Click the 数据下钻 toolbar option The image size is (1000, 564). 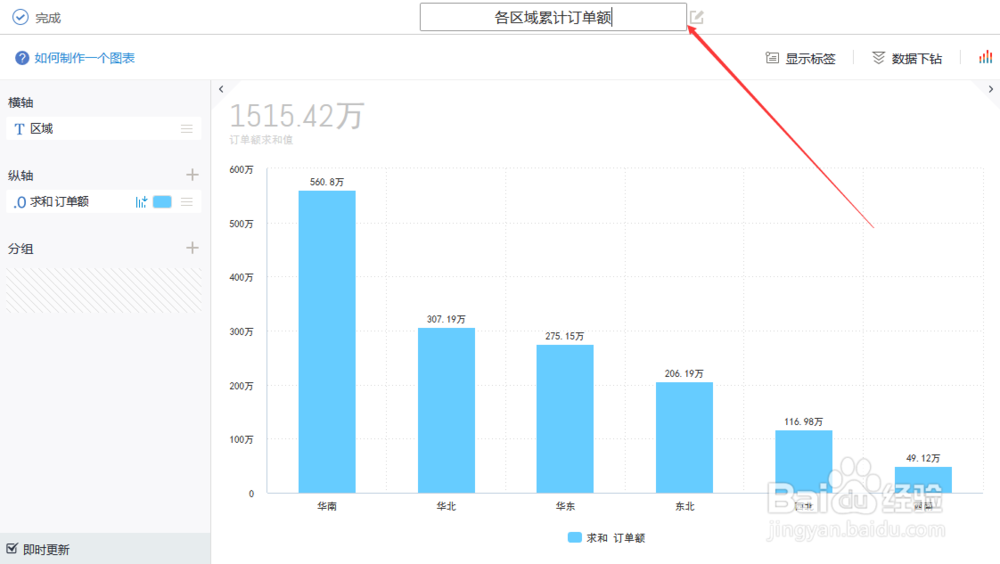tap(907, 58)
